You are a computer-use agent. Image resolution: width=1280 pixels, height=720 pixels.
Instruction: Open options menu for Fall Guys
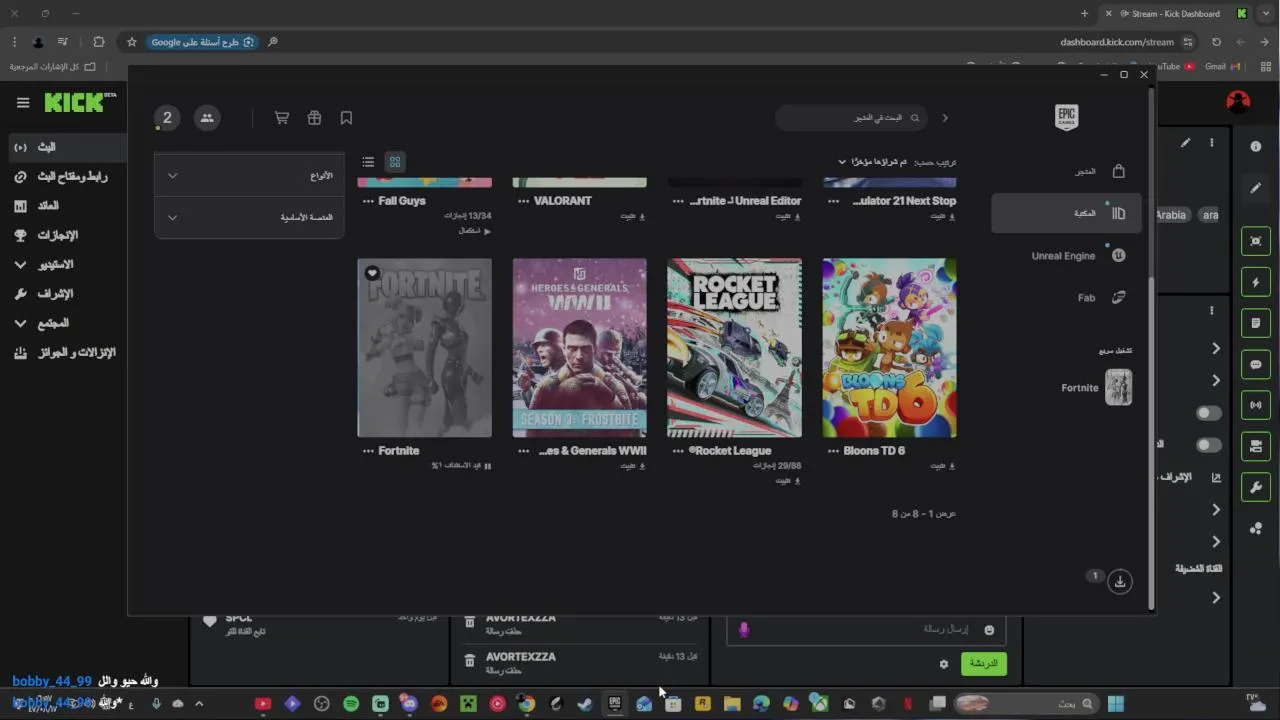coord(368,201)
